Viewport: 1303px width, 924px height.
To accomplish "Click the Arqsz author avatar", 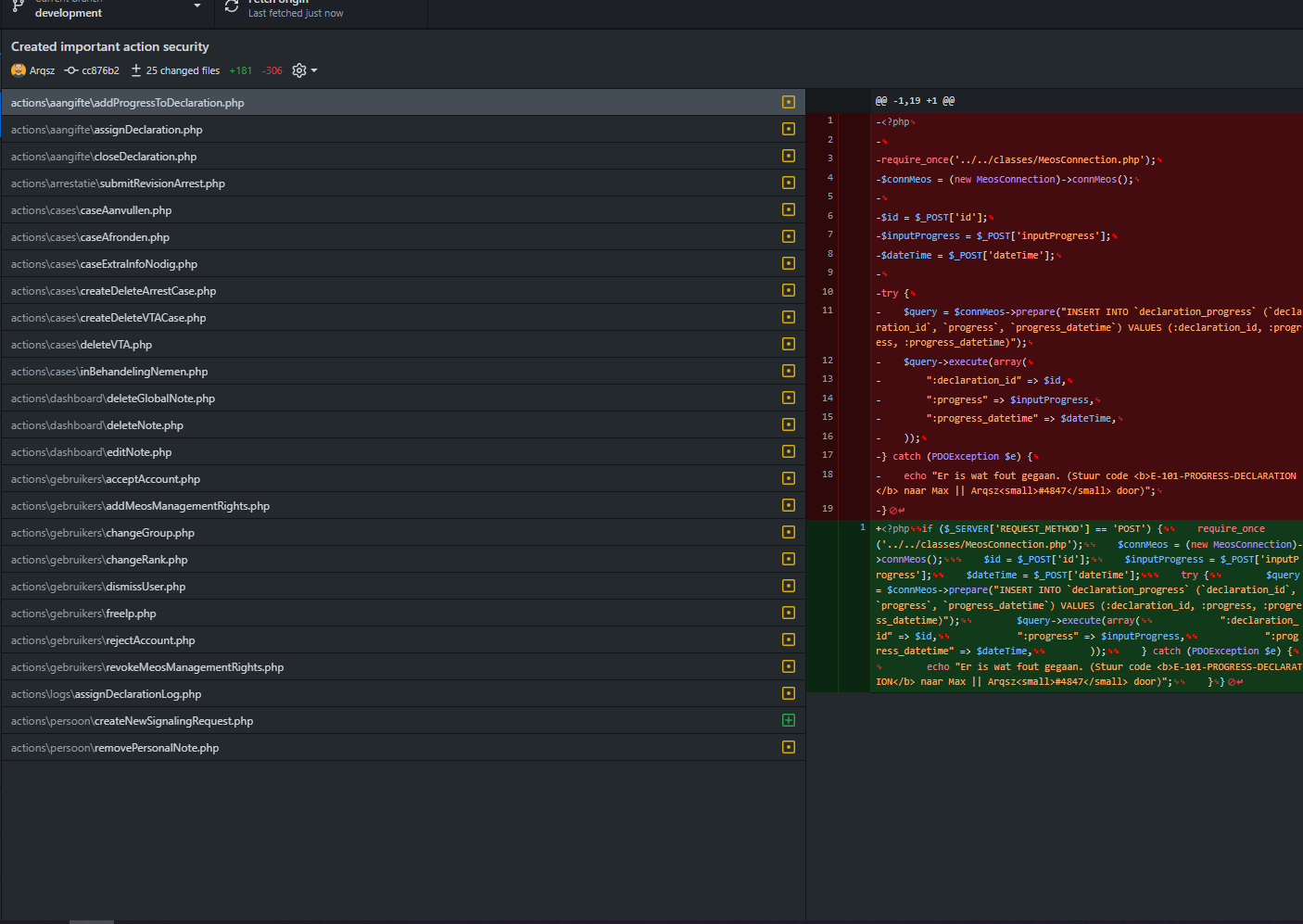I will click(x=19, y=70).
